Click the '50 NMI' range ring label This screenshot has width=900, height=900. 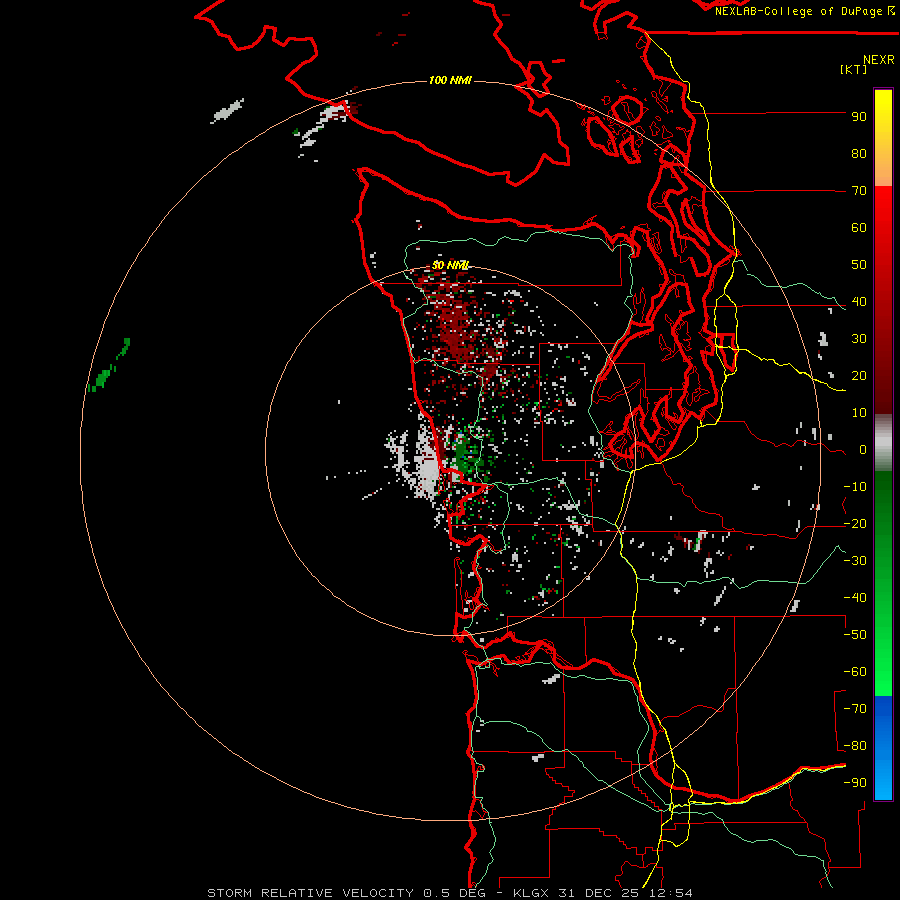click(450, 265)
